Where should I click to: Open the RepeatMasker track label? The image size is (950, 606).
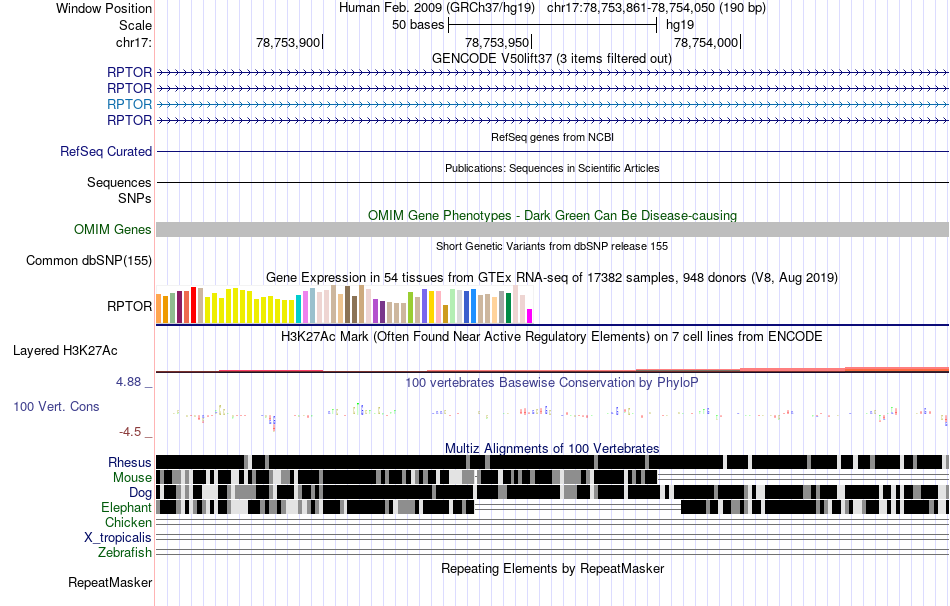pyautogui.click(x=110, y=582)
